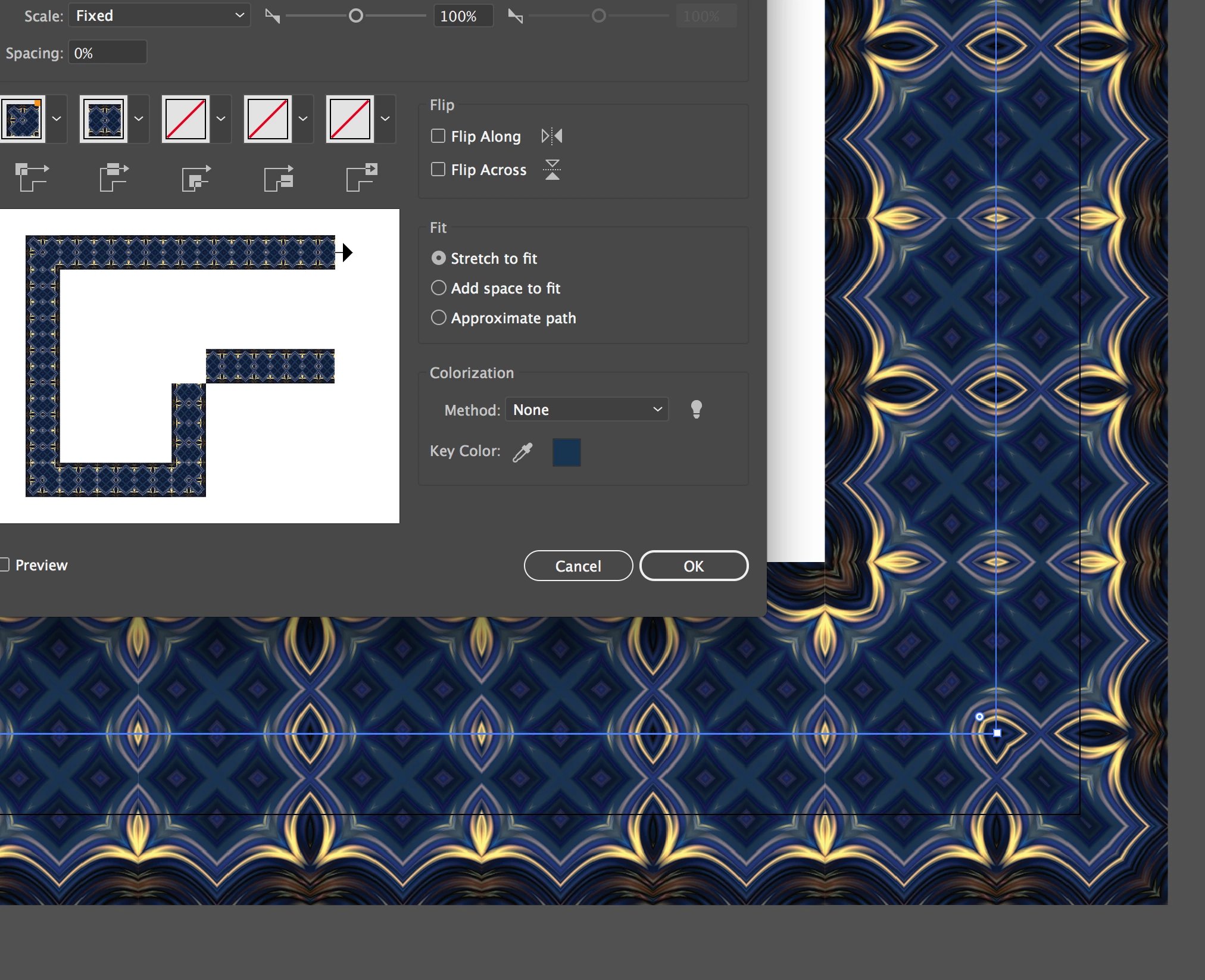Open the Colorization Method dropdown
The image size is (1205, 980).
tap(587, 410)
